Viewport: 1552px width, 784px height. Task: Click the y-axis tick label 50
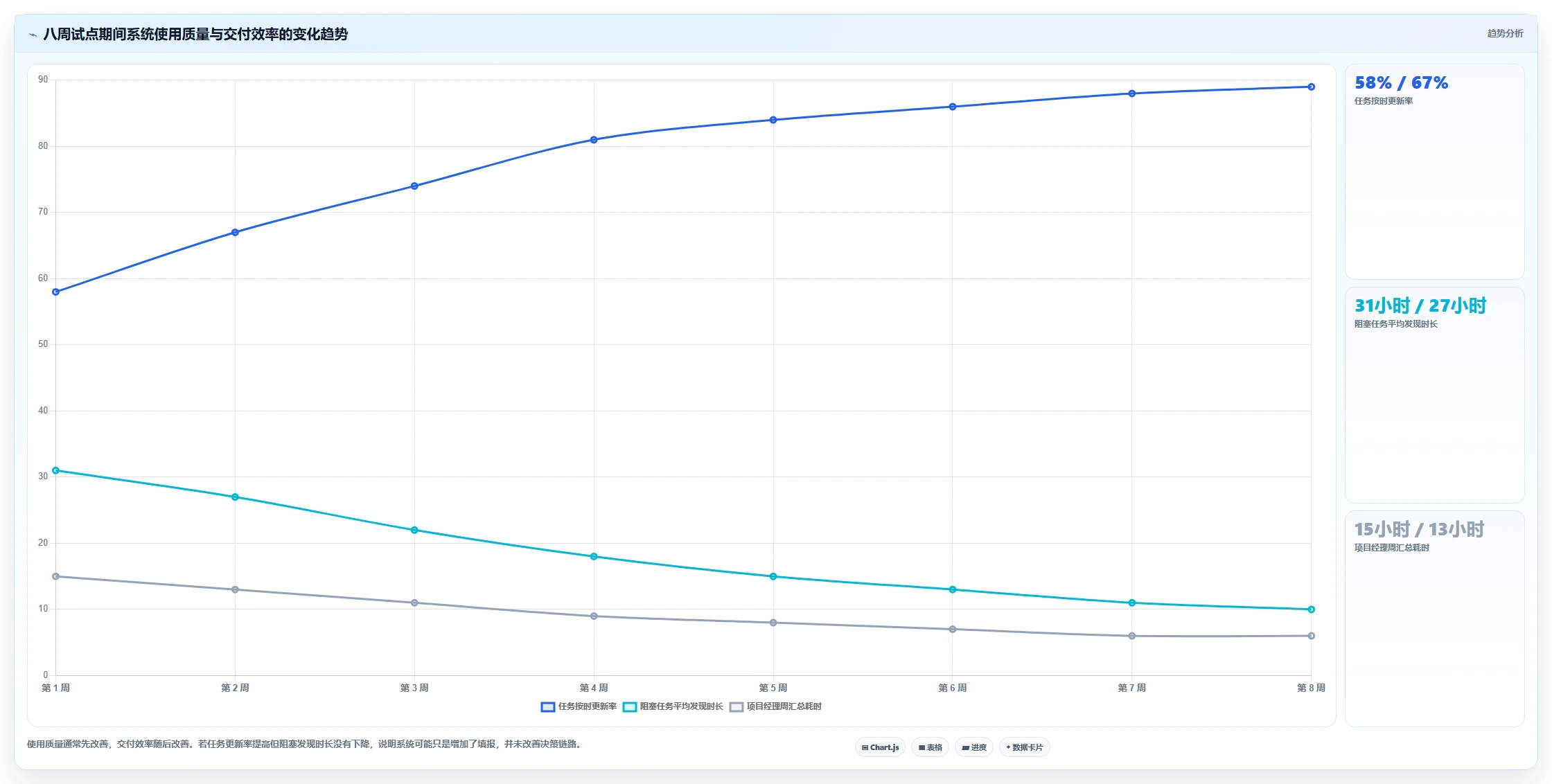tap(43, 344)
